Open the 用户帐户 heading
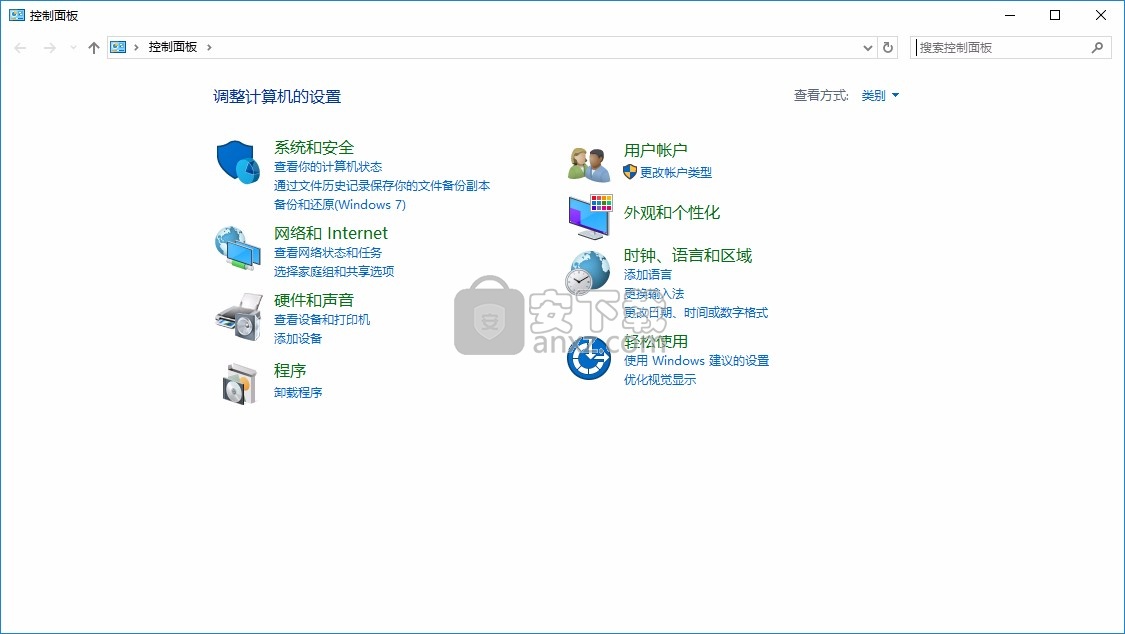 point(655,150)
